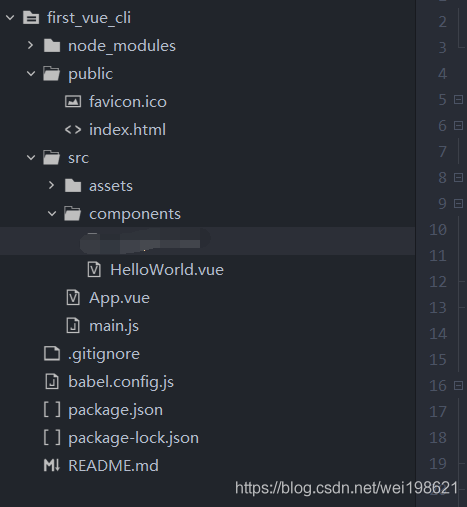Collapse the public folder chevron

(x=31, y=73)
